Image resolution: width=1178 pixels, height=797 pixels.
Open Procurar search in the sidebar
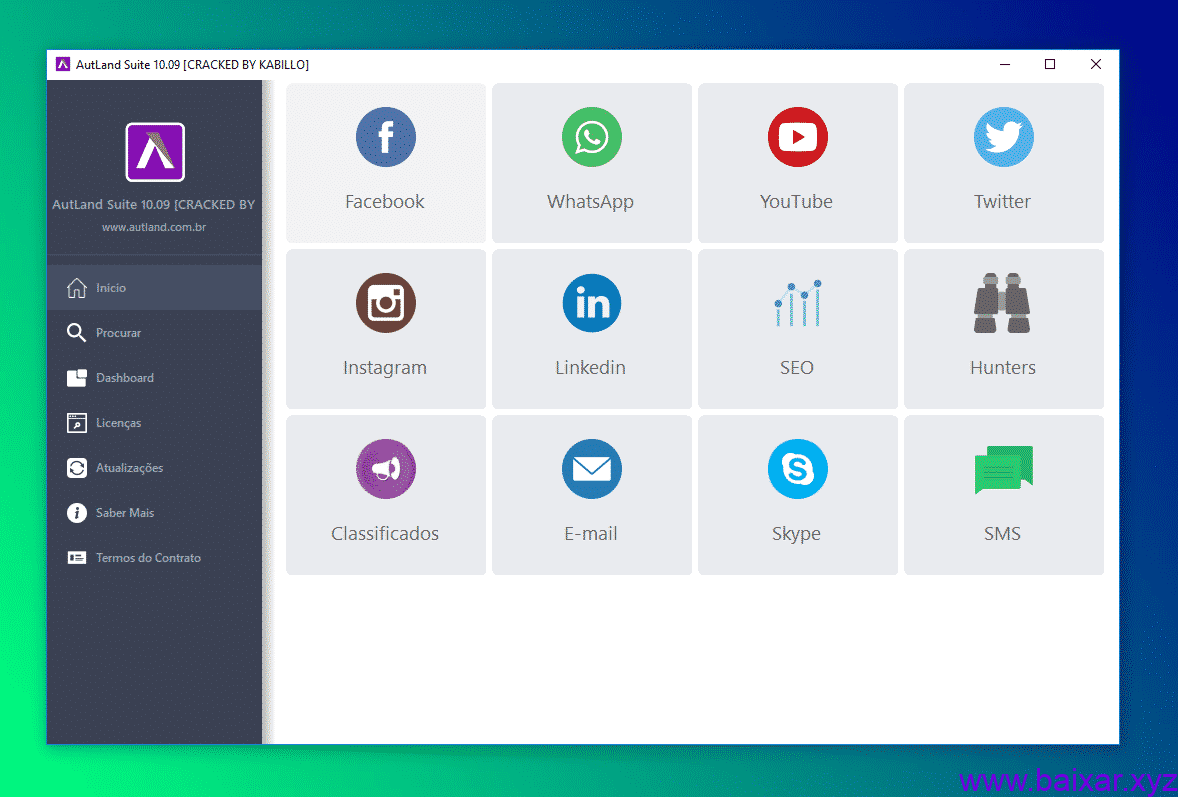(x=118, y=333)
